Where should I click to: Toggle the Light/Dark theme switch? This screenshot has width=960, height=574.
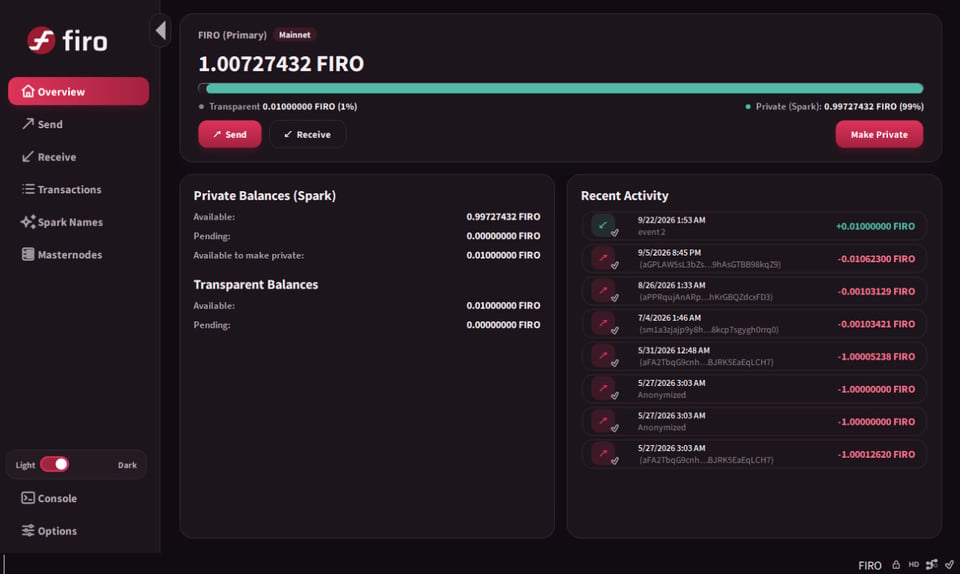click(x=54, y=464)
